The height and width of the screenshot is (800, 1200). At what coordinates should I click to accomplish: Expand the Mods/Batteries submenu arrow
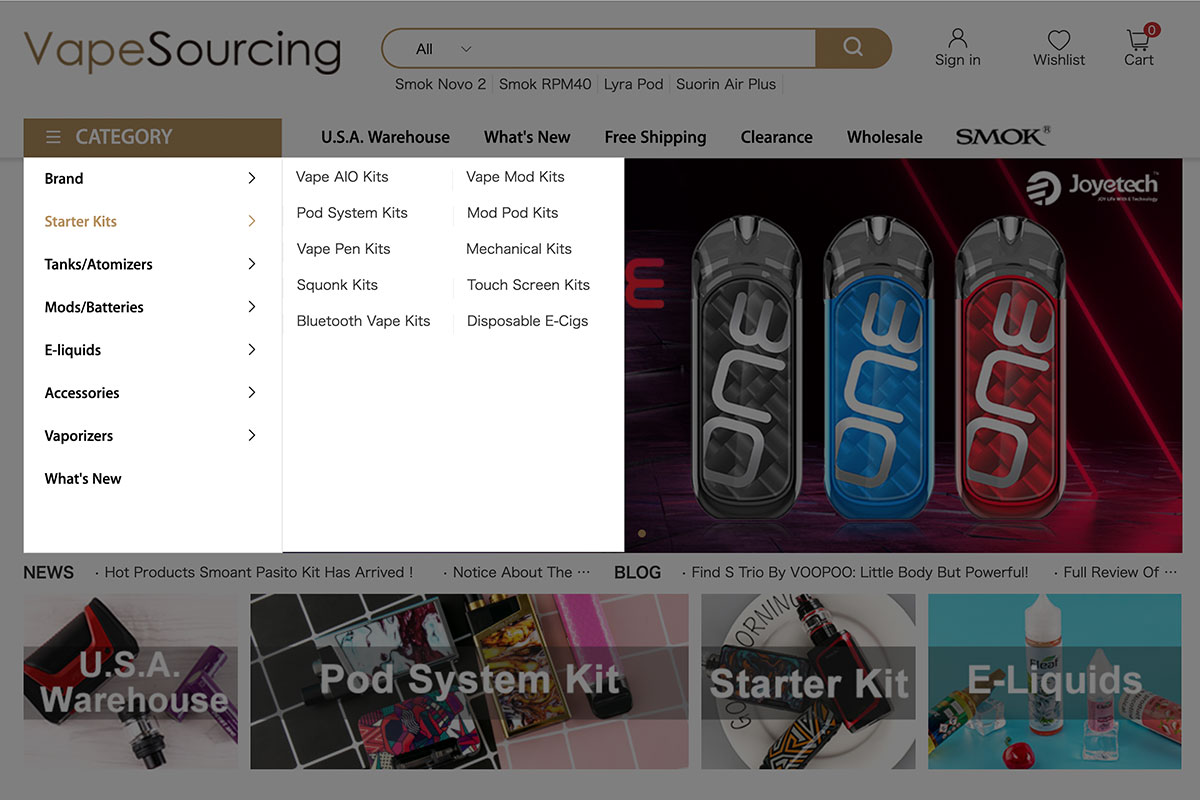(x=251, y=307)
